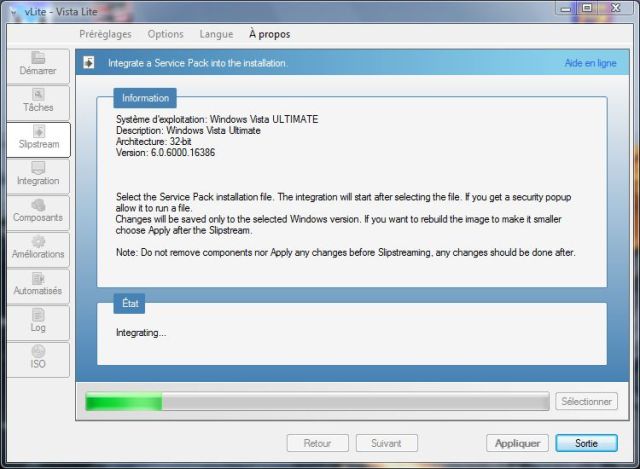Open the À propos menu
The width and height of the screenshot is (640, 469).
point(270,34)
